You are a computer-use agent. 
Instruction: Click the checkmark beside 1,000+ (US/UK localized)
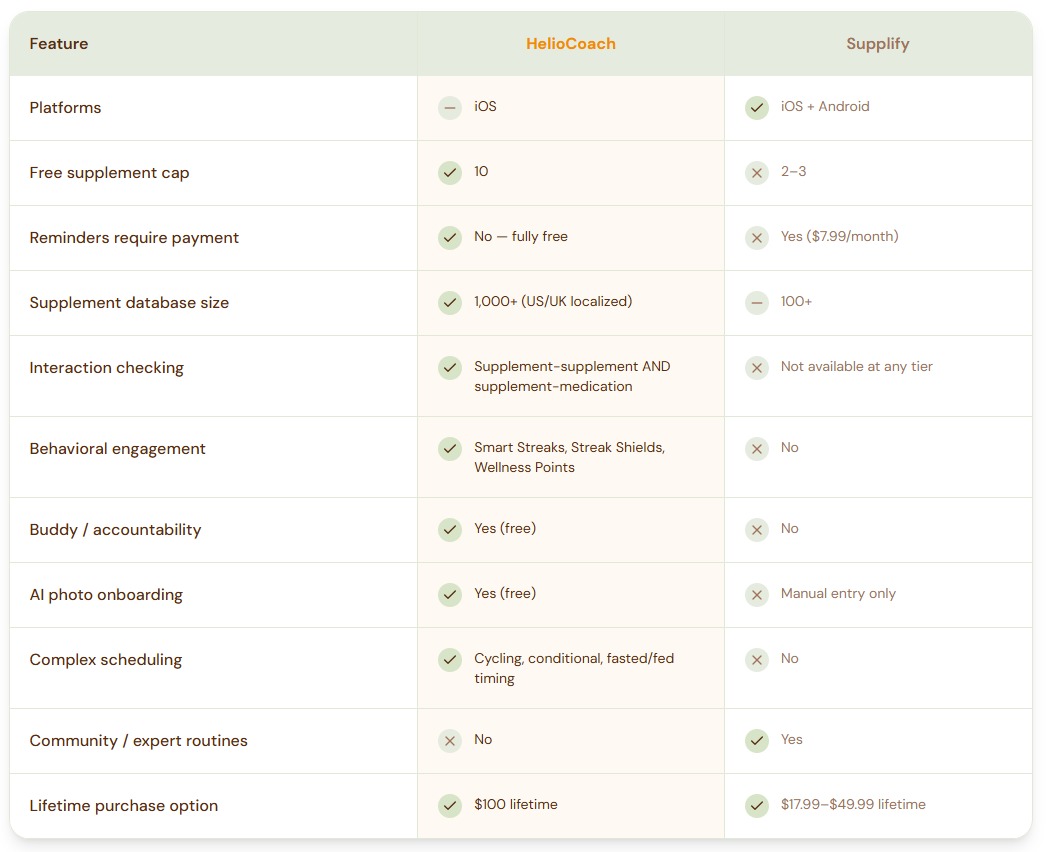(x=450, y=303)
